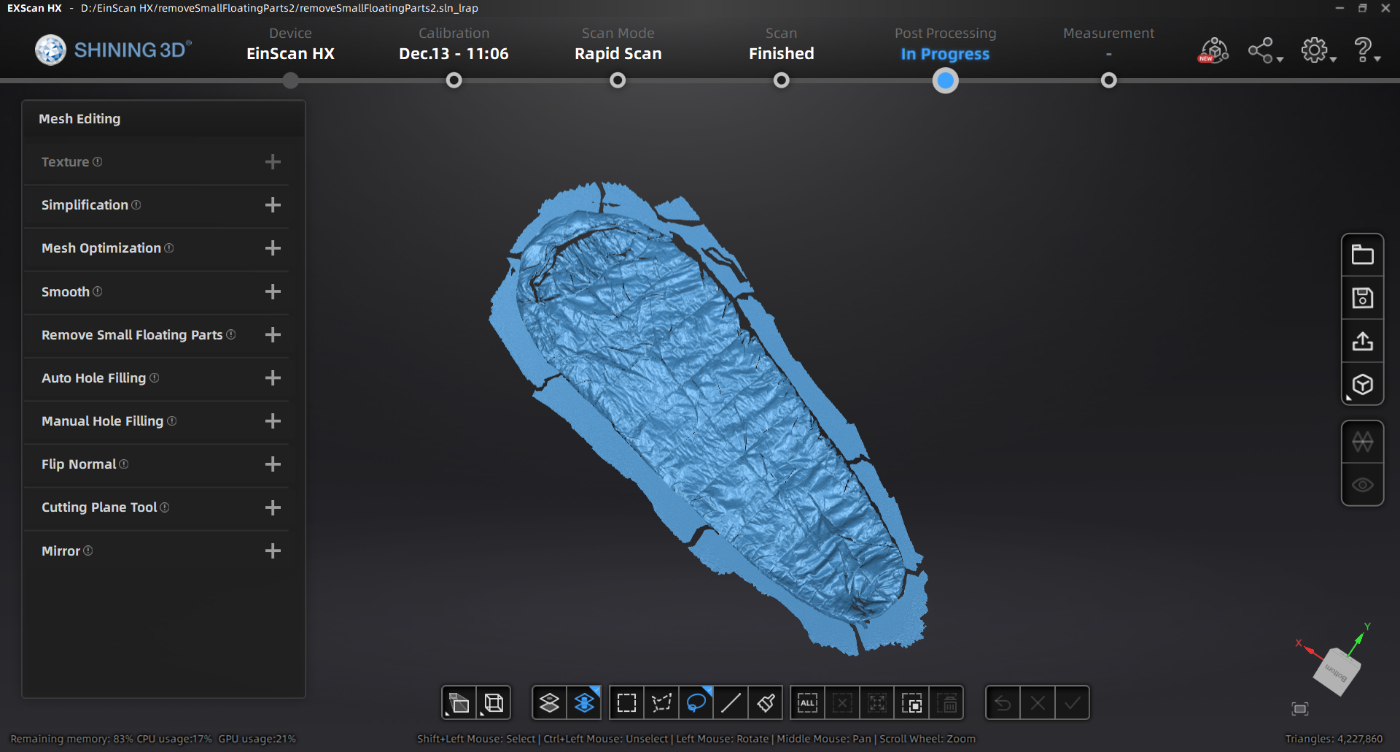
Task: Save the scan with disk icon
Action: tap(1362, 298)
